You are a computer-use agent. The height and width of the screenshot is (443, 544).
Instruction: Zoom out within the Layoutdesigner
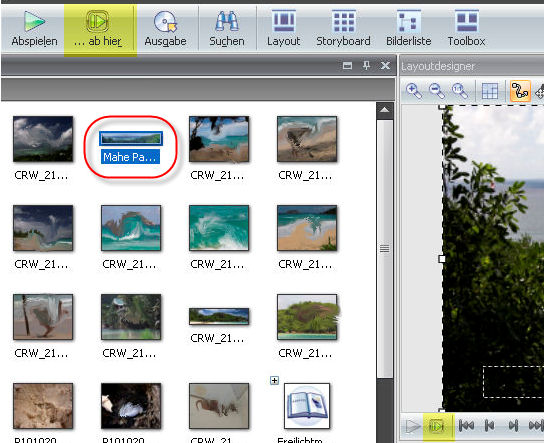click(436, 91)
